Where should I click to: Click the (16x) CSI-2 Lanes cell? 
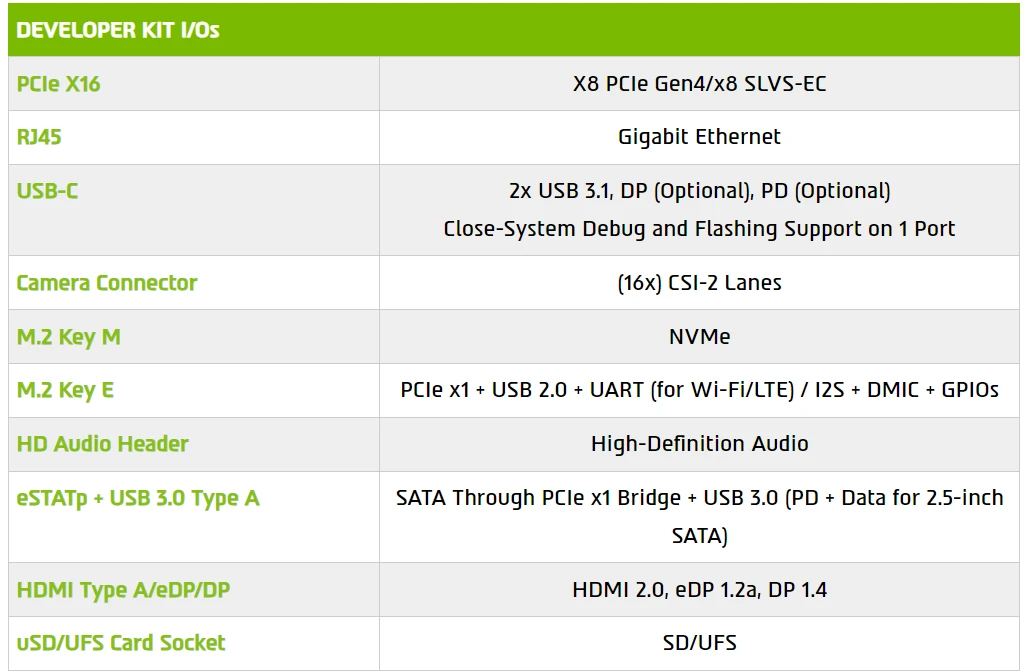click(x=699, y=283)
